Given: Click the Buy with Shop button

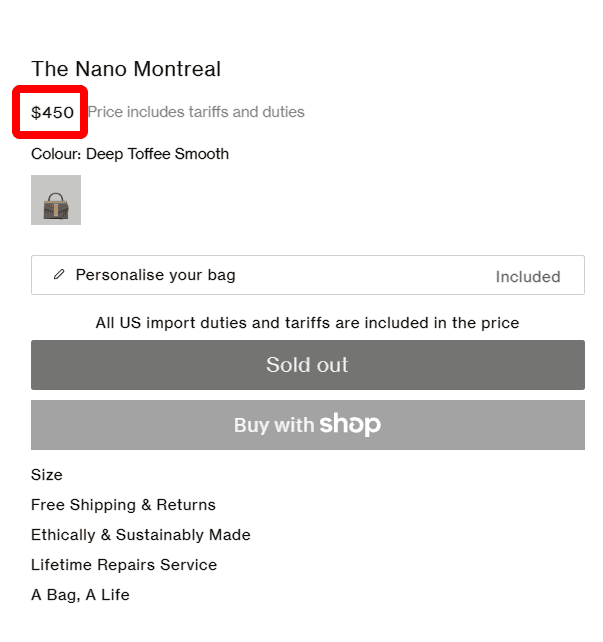Looking at the screenshot, I should (307, 425).
